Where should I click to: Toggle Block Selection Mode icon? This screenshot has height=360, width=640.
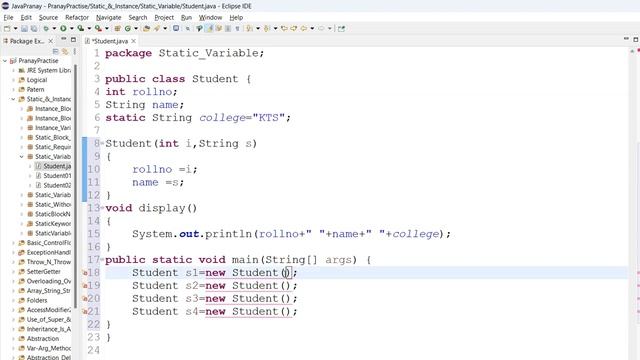click(x=228, y=29)
